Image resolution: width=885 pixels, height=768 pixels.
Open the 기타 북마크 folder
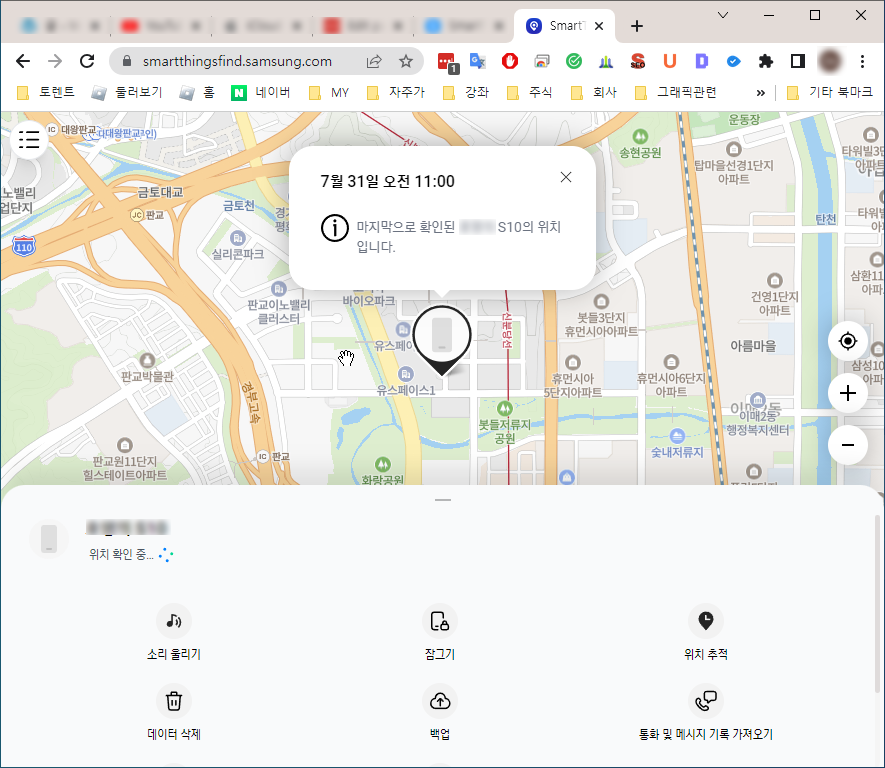tap(830, 93)
